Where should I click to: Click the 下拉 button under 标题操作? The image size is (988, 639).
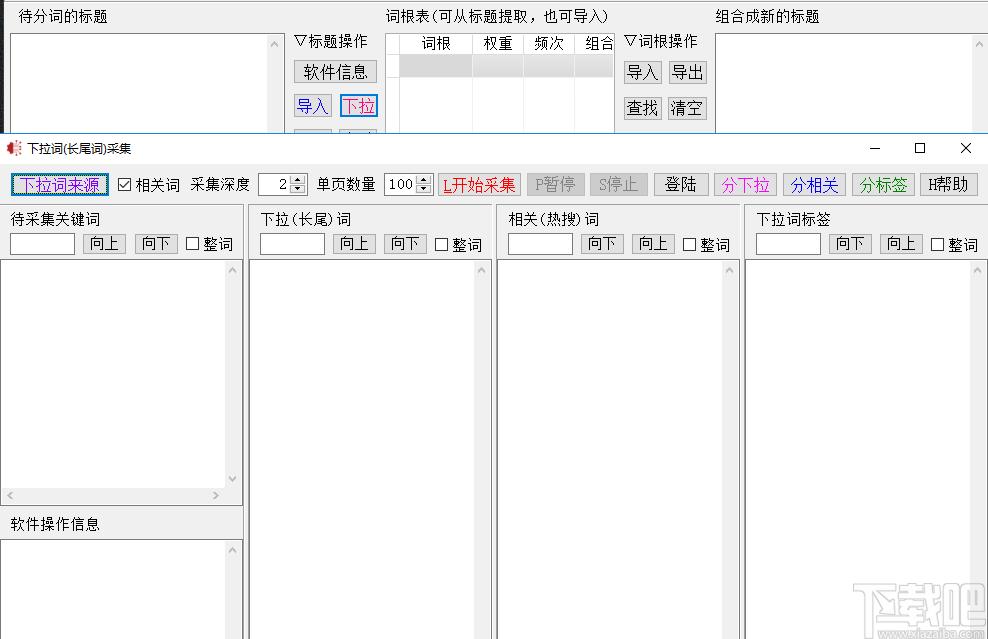pos(359,106)
